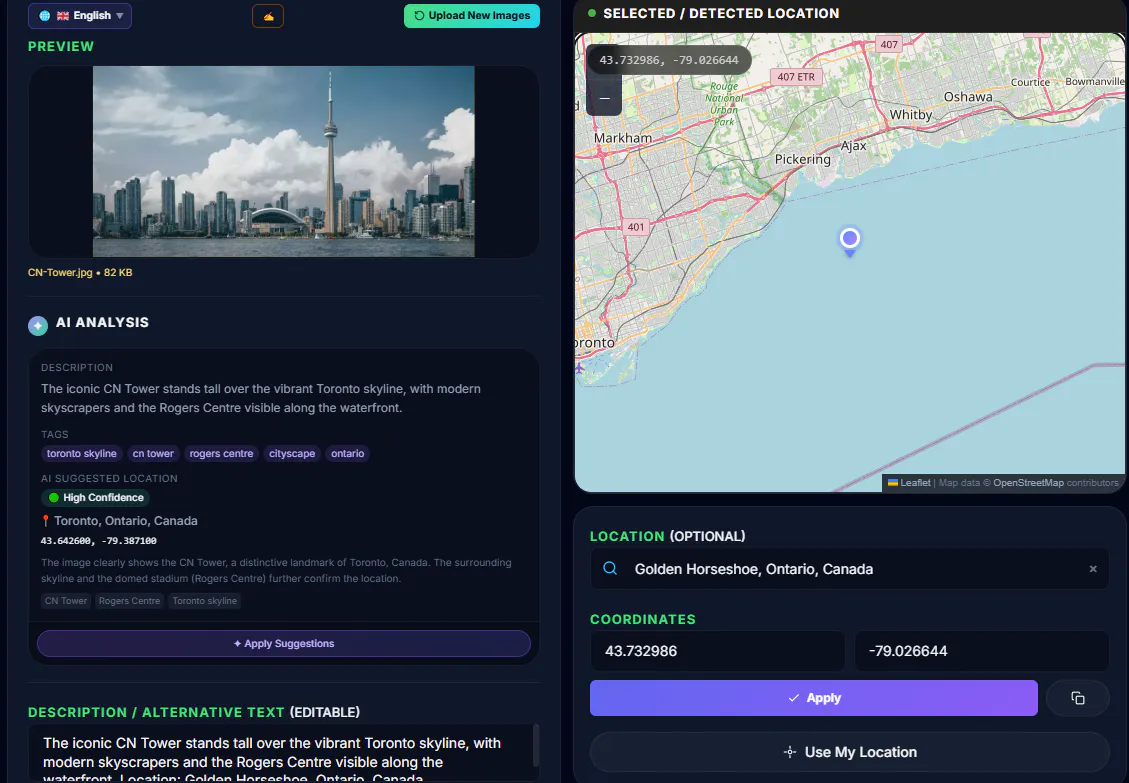Click in the editable description text area
The width and height of the screenshot is (1129, 783).
tap(279, 753)
